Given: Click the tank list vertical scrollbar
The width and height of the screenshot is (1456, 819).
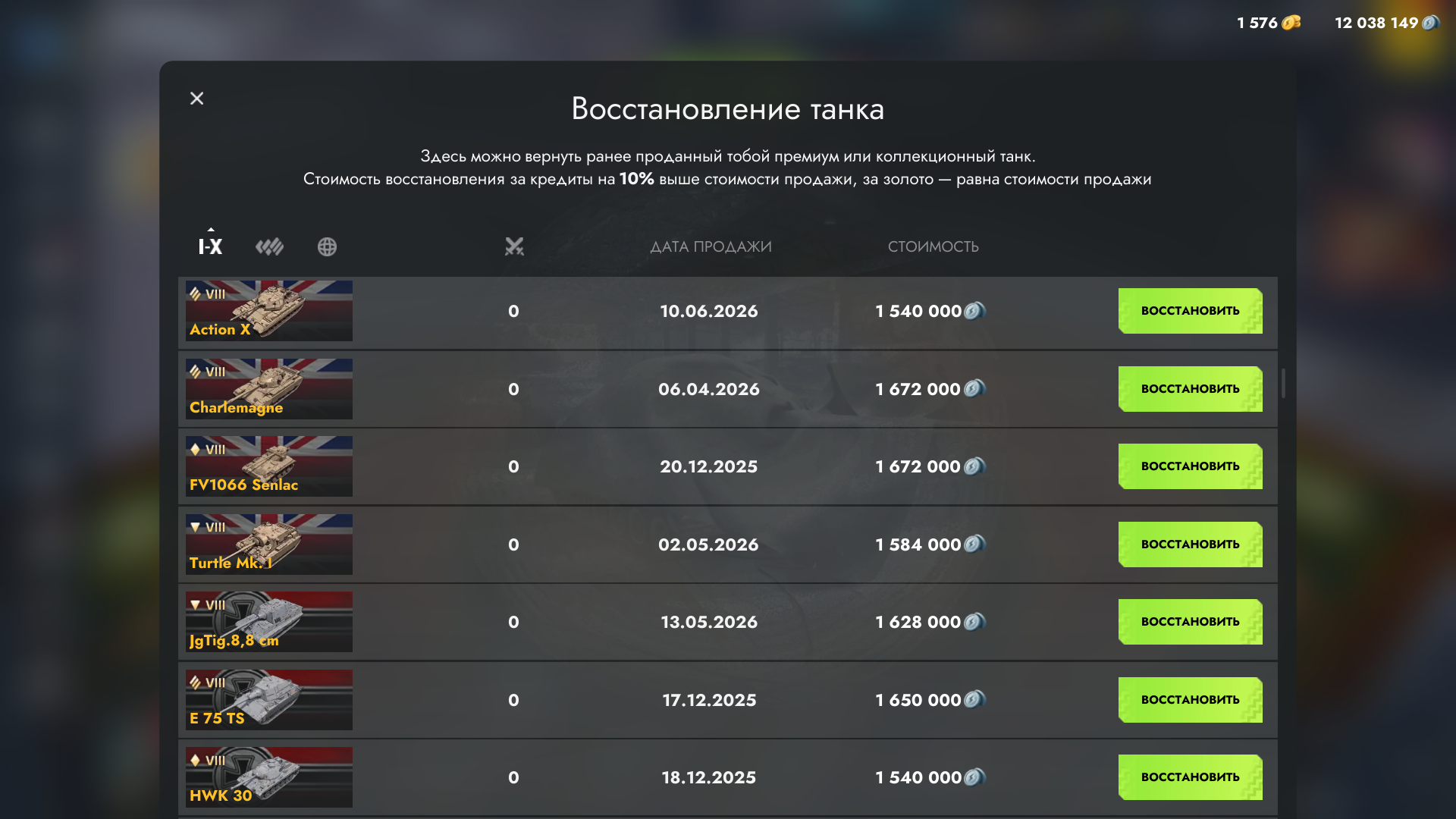Looking at the screenshot, I should [1283, 383].
